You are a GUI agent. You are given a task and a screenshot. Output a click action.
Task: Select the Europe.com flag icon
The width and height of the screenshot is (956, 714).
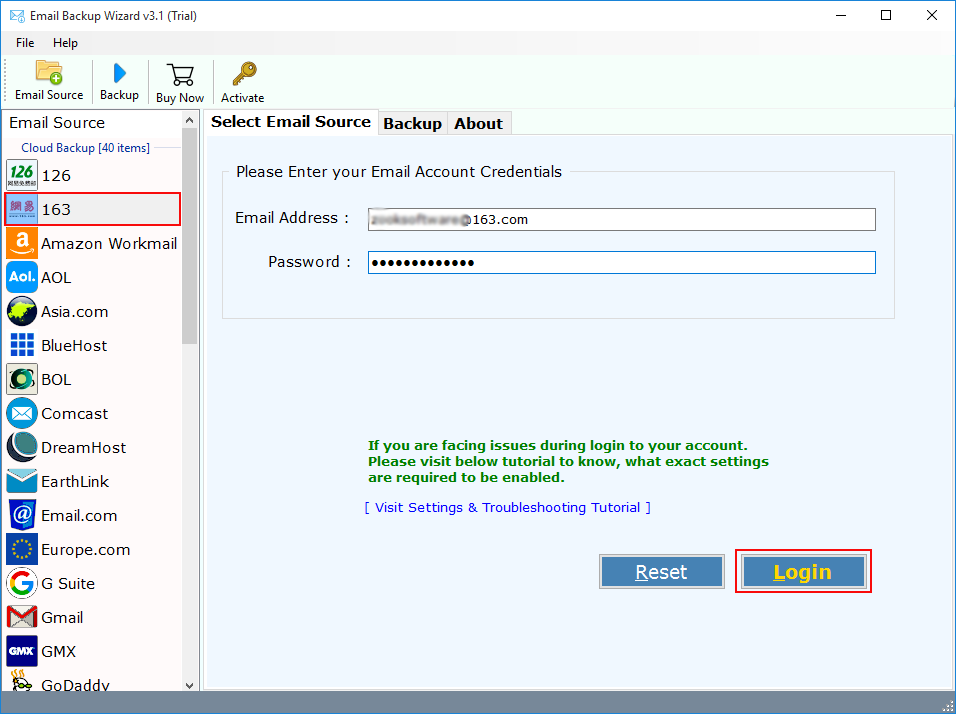tap(22, 549)
